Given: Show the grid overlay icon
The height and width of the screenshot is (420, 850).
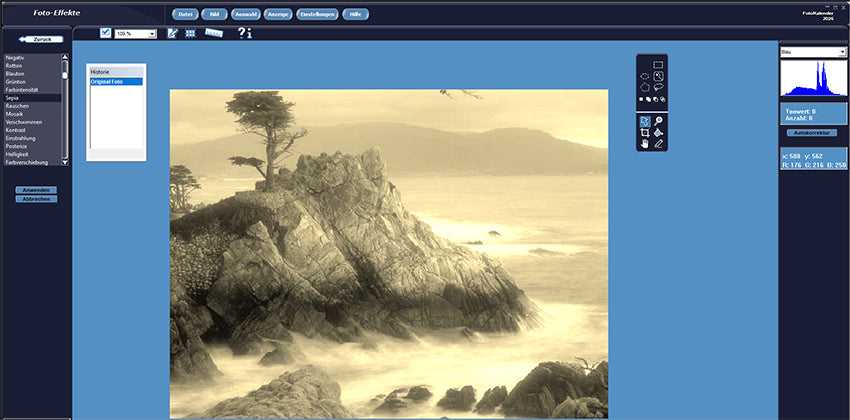Looking at the screenshot, I should (190, 33).
